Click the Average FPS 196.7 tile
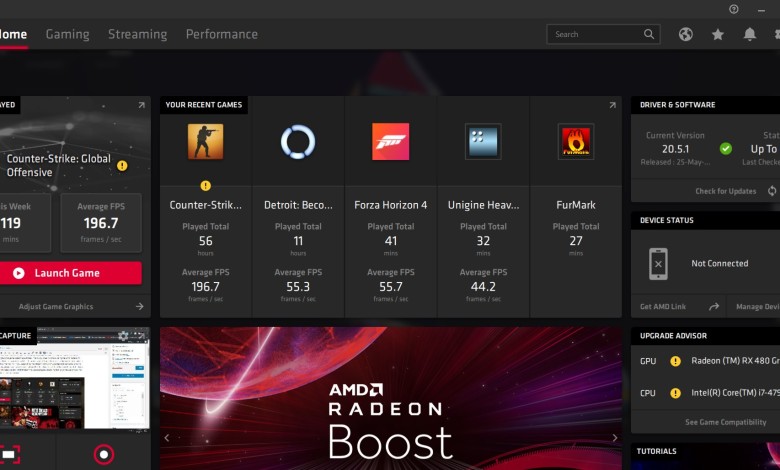 pos(101,222)
